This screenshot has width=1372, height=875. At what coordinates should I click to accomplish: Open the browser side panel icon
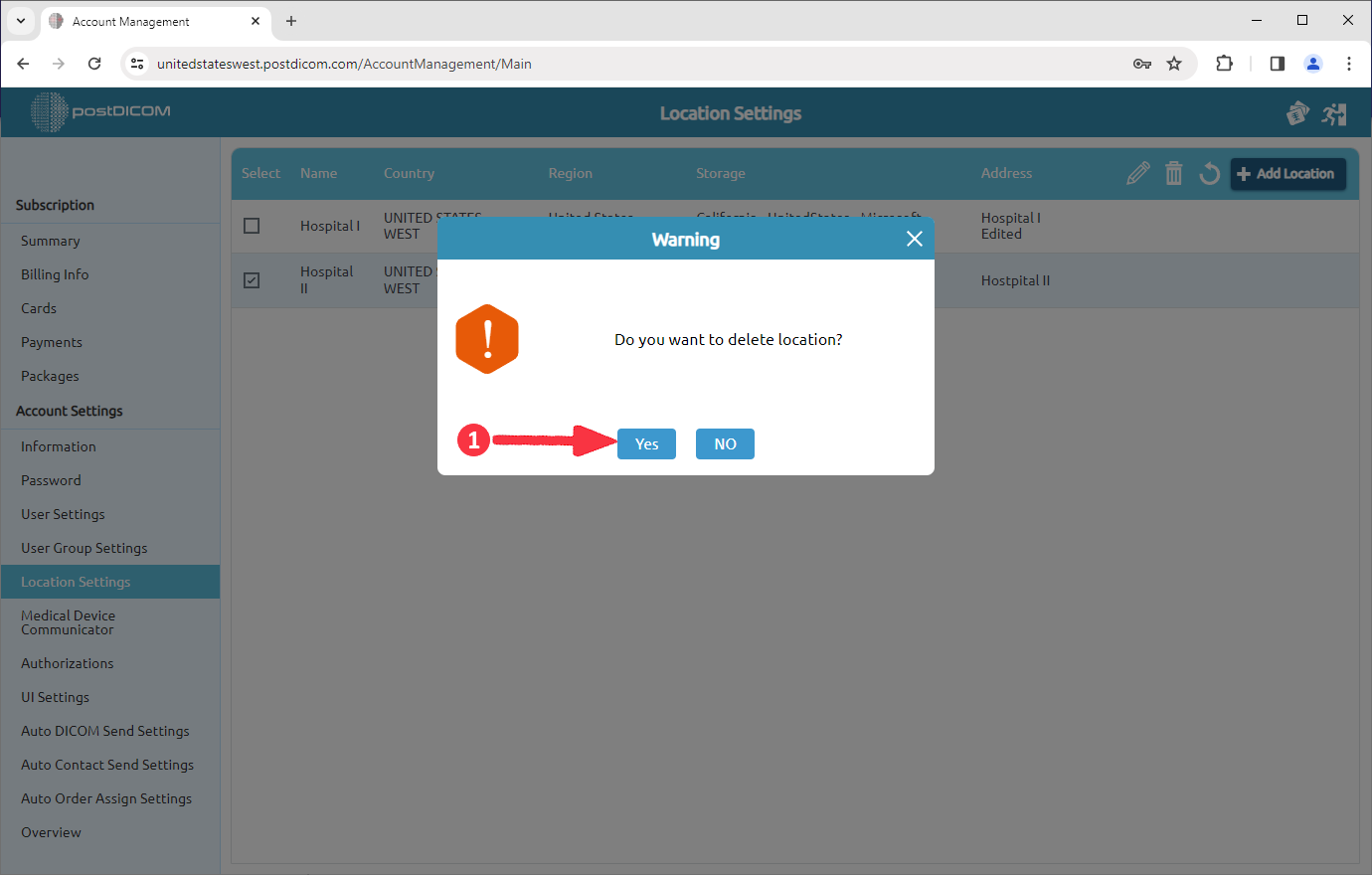(1277, 63)
